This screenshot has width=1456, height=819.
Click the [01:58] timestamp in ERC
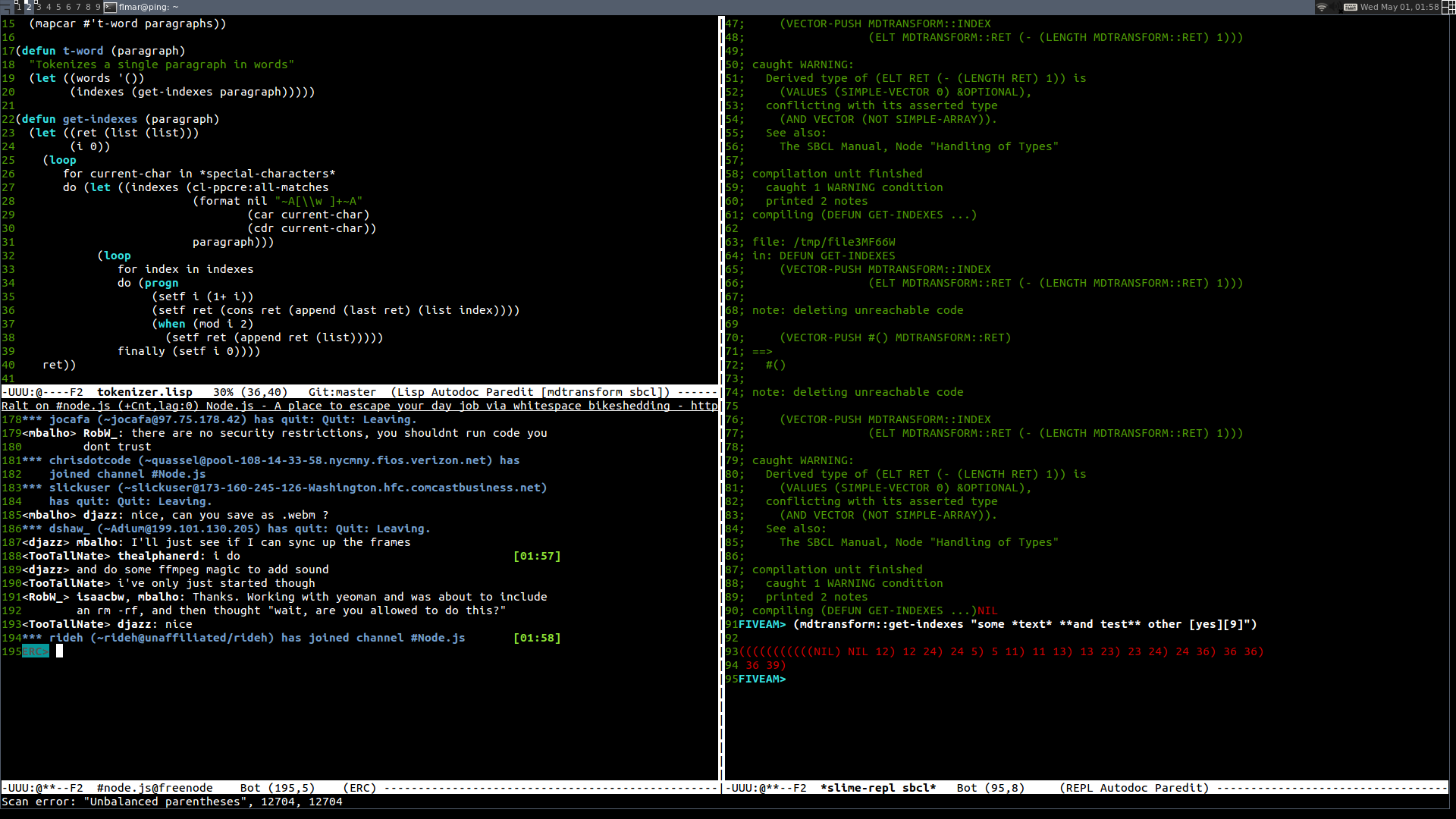click(537, 638)
